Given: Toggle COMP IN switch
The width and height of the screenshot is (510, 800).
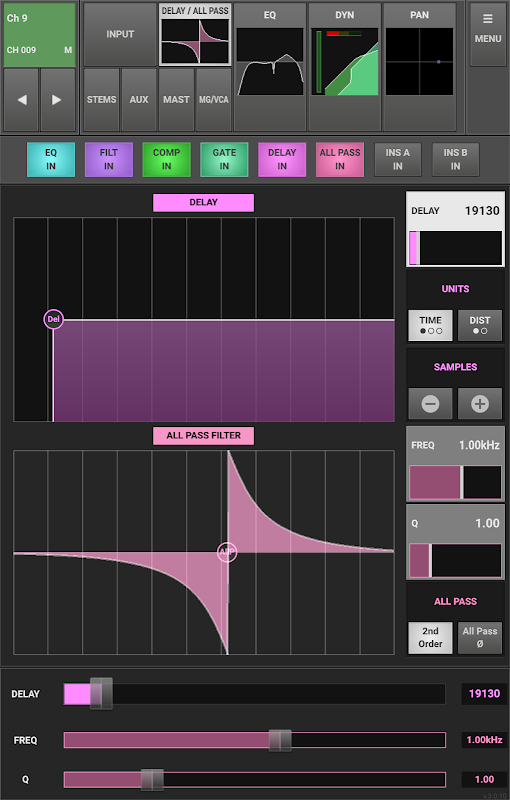Looking at the screenshot, I should 166,160.
